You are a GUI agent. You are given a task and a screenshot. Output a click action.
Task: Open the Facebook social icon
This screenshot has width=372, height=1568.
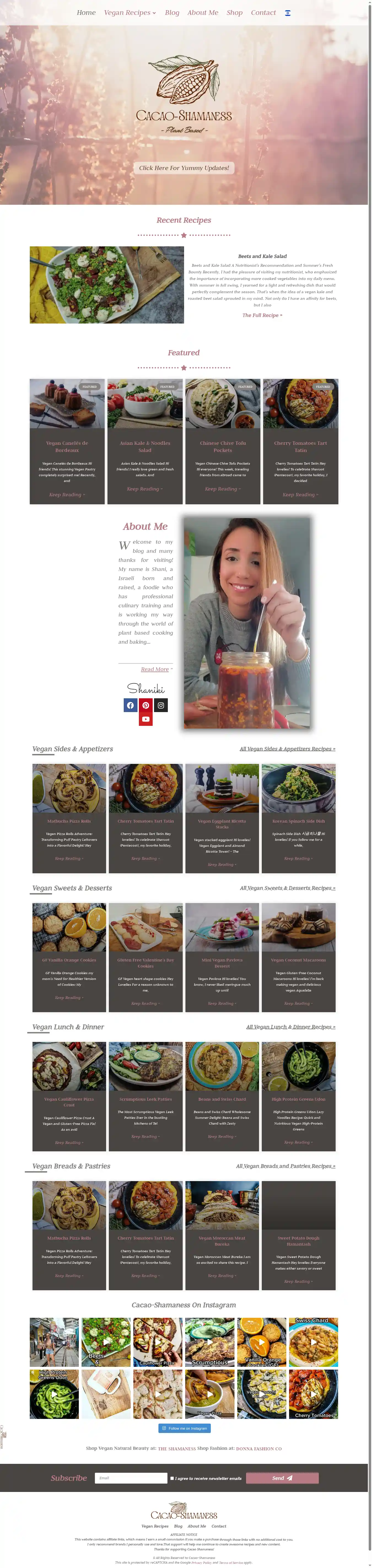point(130,705)
